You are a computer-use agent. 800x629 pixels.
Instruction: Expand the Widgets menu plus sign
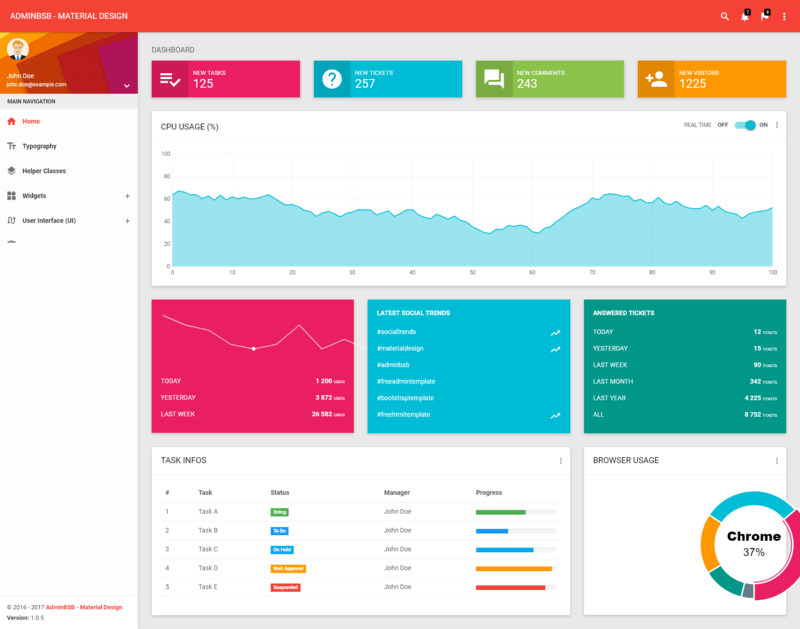pos(127,196)
